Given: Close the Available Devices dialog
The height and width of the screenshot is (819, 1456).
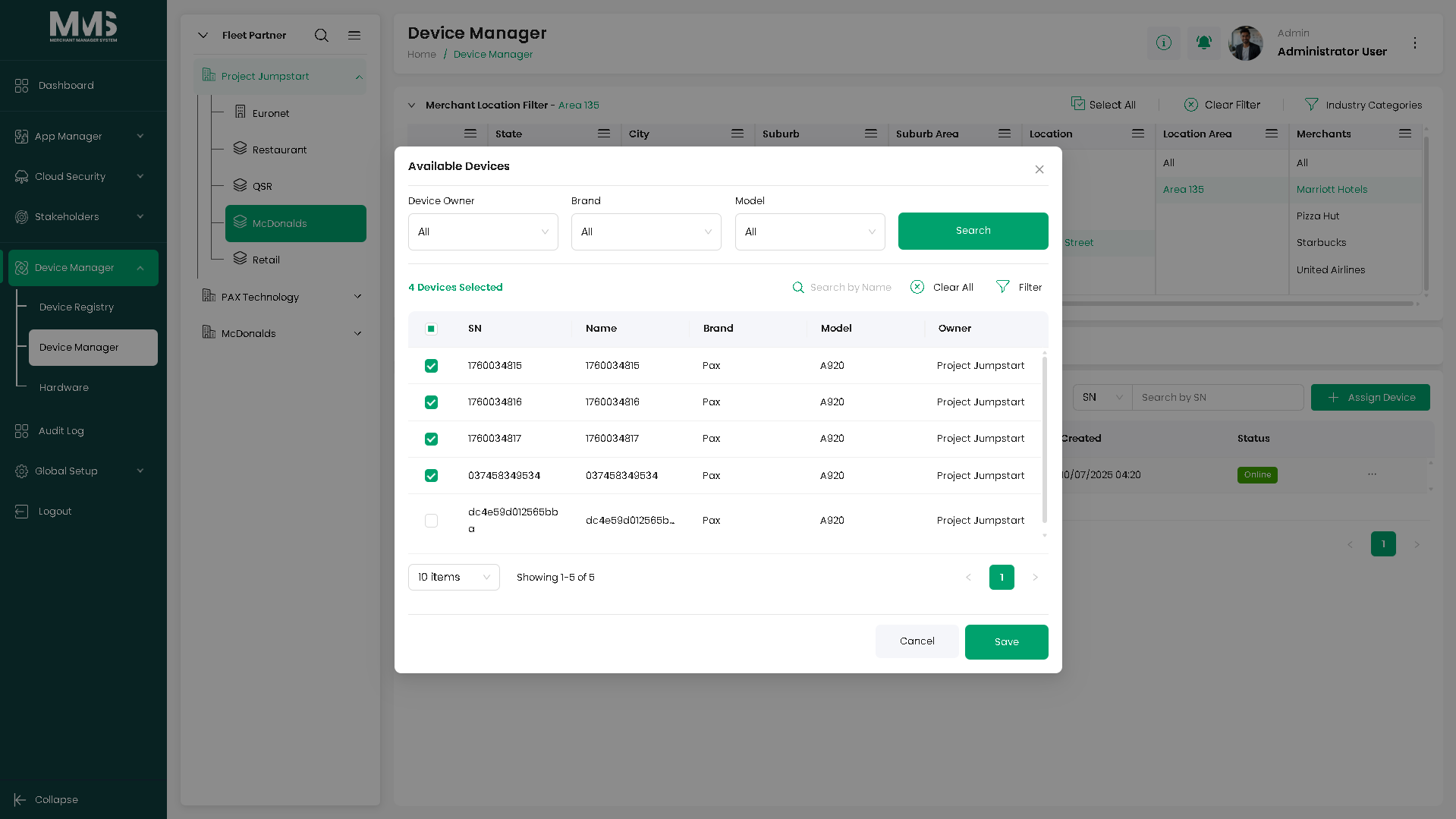Looking at the screenshot, I should (x=1039, y=169).
